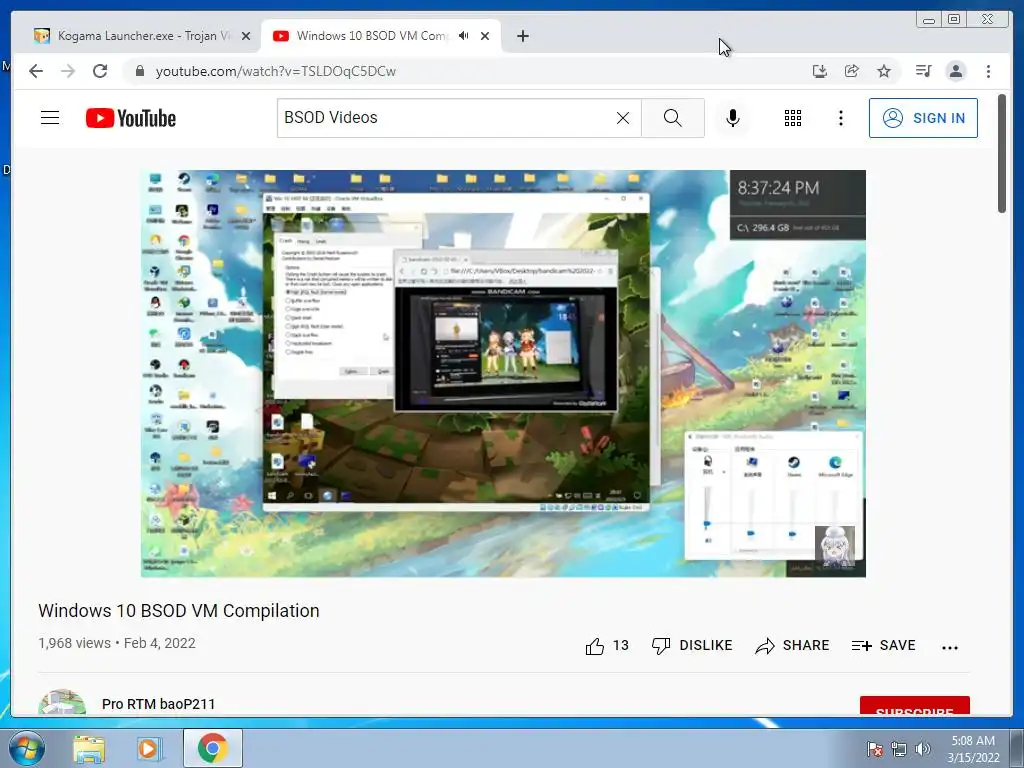Click the taskbar clock and date
This screenshot has width=1024, height=768.
click(x=973, y=749)
